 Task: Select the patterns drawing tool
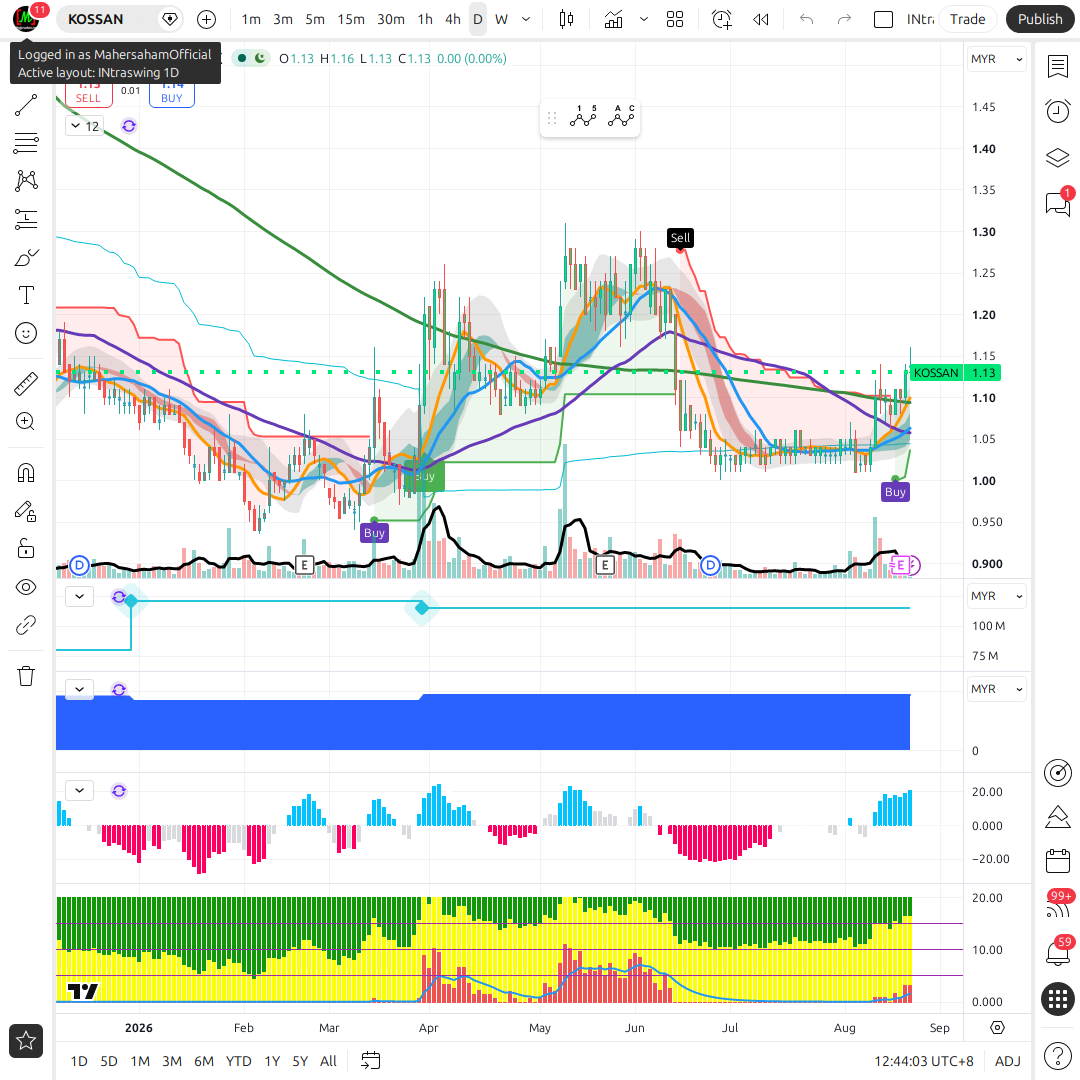(26, 181)
